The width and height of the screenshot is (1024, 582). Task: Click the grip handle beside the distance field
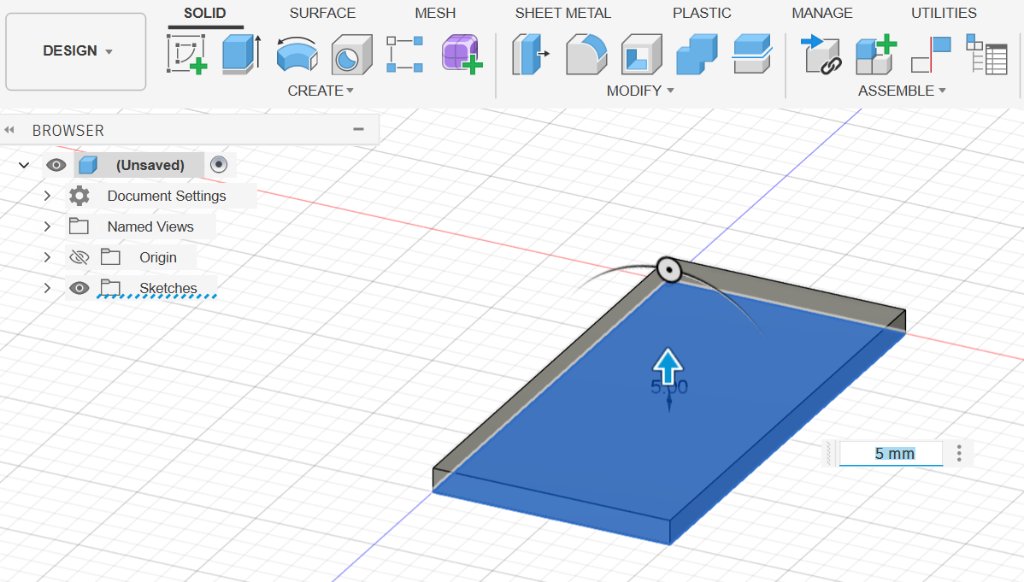(830, 453)
